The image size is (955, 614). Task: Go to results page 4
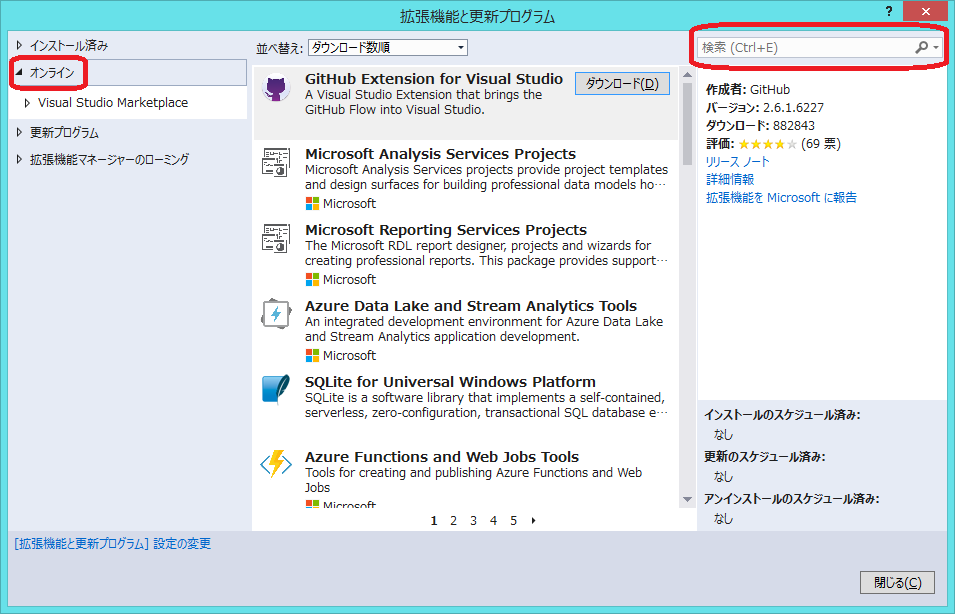pos(493,521)
